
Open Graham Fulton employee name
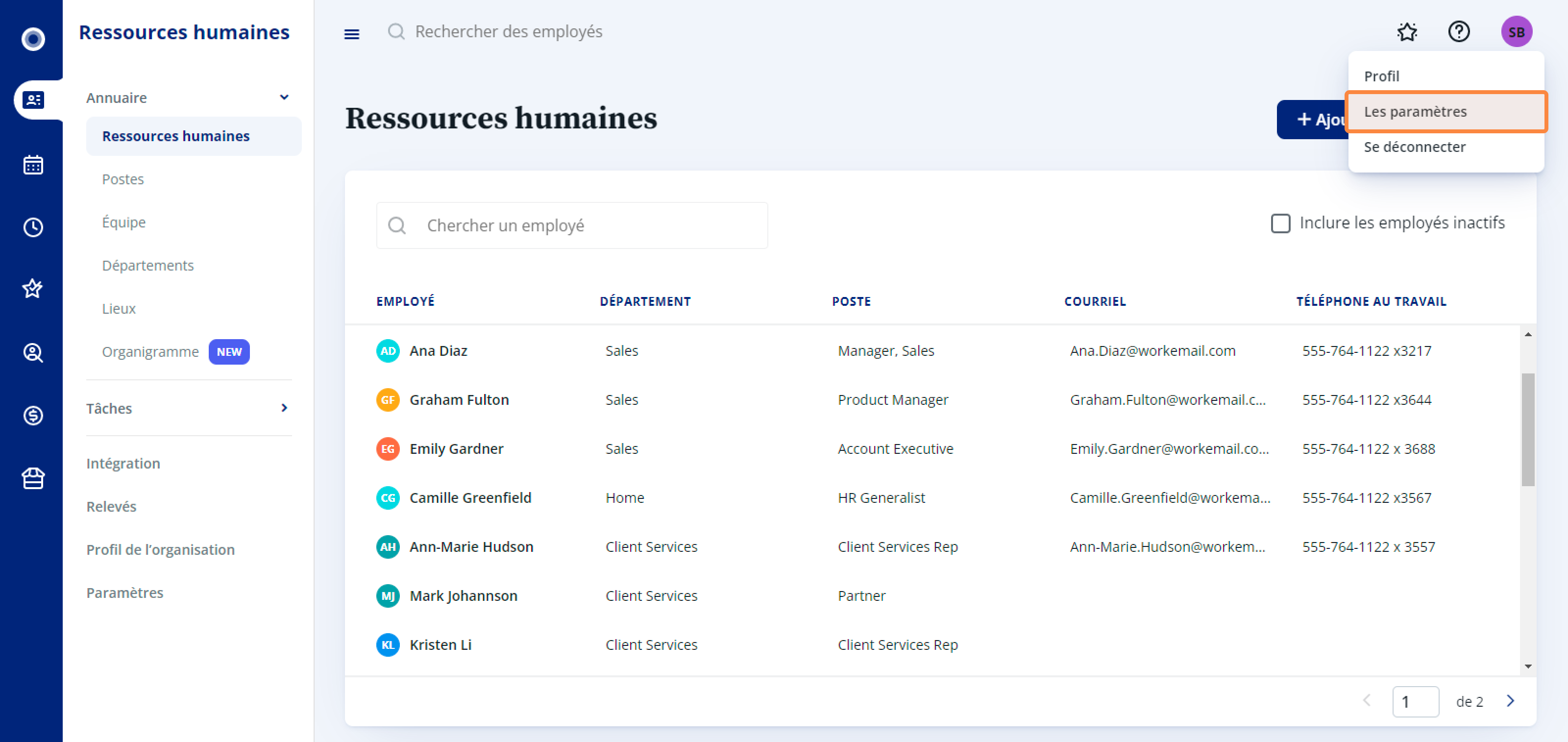click(459, 400)
